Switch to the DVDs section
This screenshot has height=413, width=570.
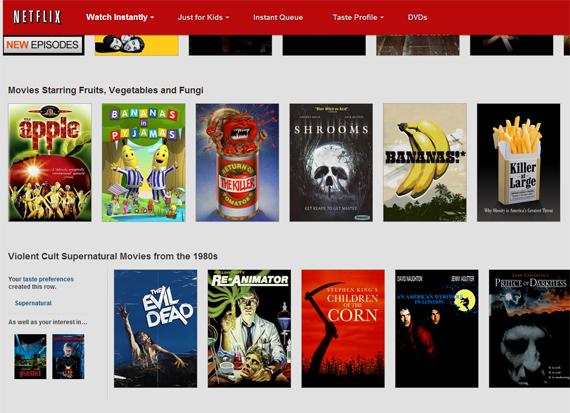tap(417, 17)
